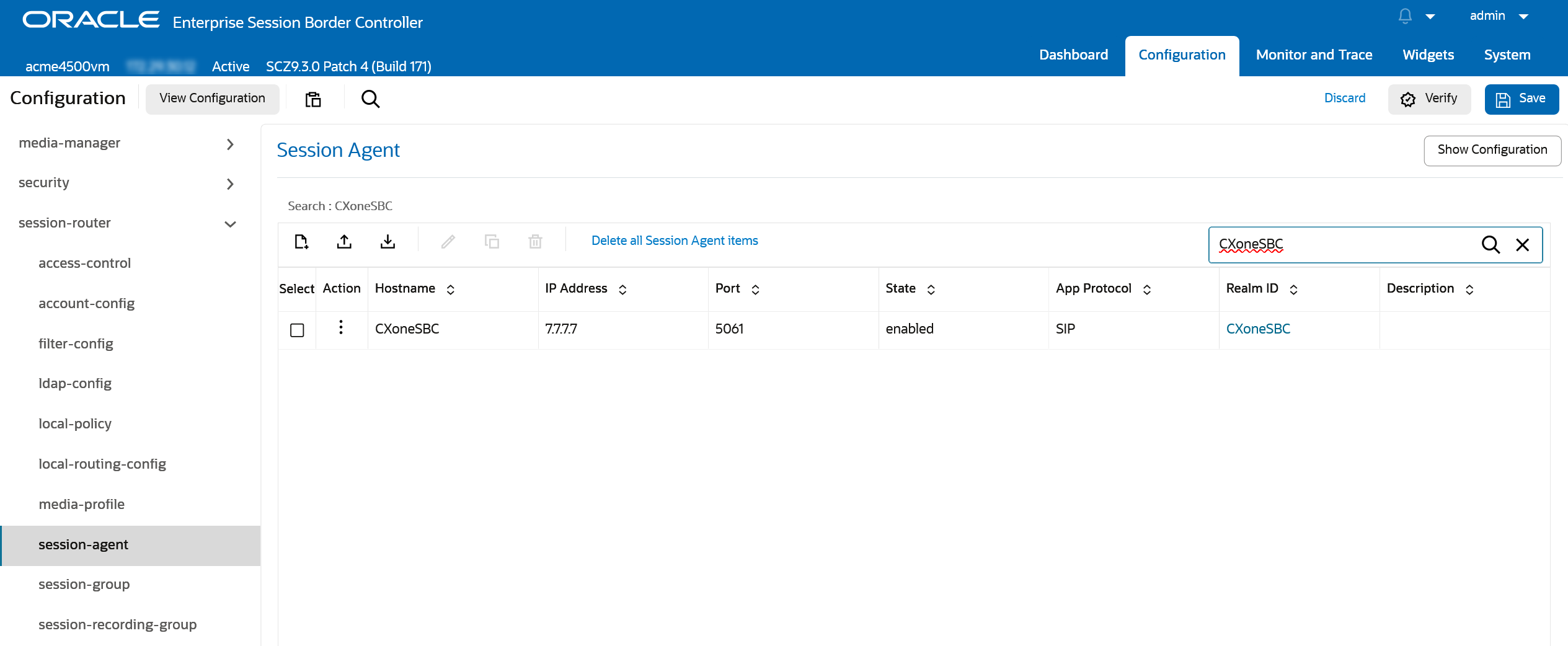Image resolution: width=1568 pixels, height=646 pixels.
Task: Click View Configuration button
Action: [212, 99]
